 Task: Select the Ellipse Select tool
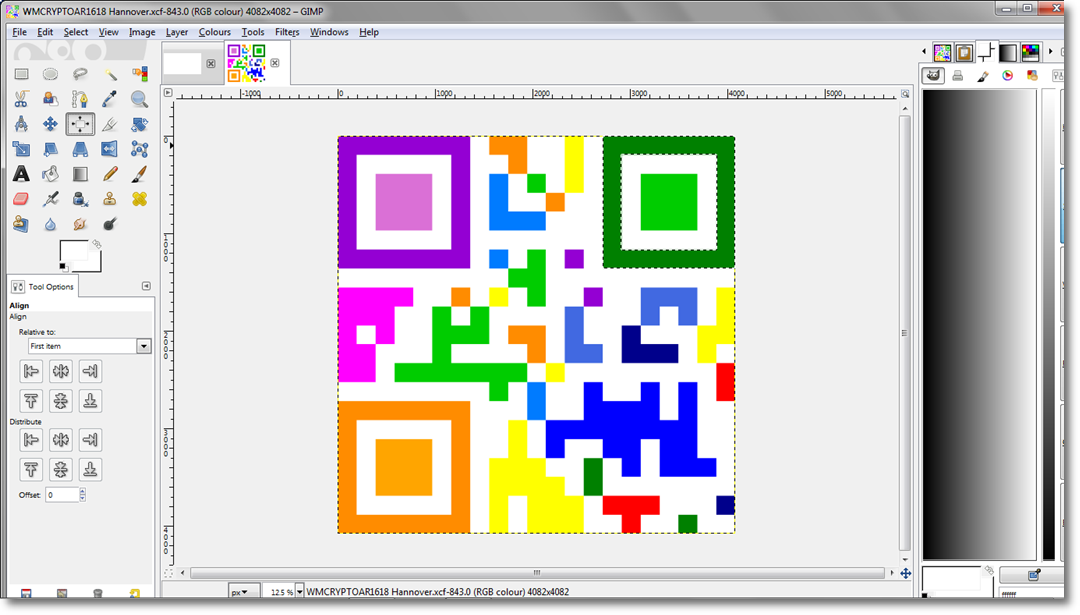tap(50, 74)
